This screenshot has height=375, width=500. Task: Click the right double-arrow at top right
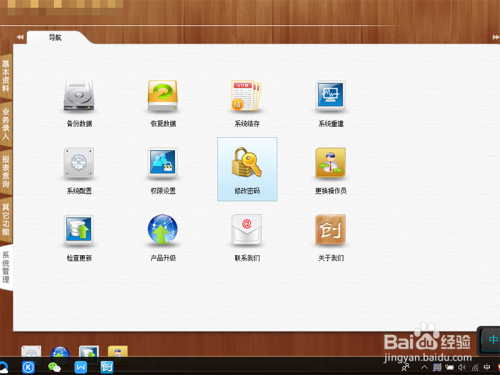496,37
